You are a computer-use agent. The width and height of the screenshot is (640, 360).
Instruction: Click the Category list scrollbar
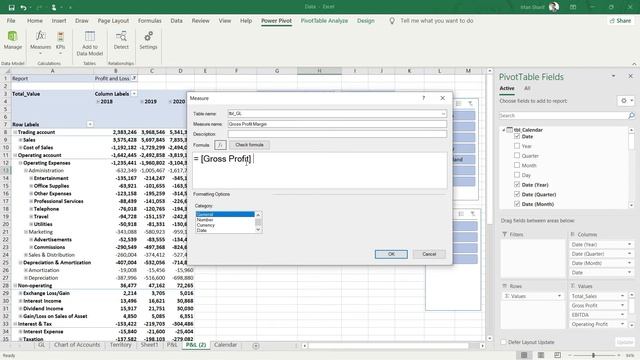point(258,222)
